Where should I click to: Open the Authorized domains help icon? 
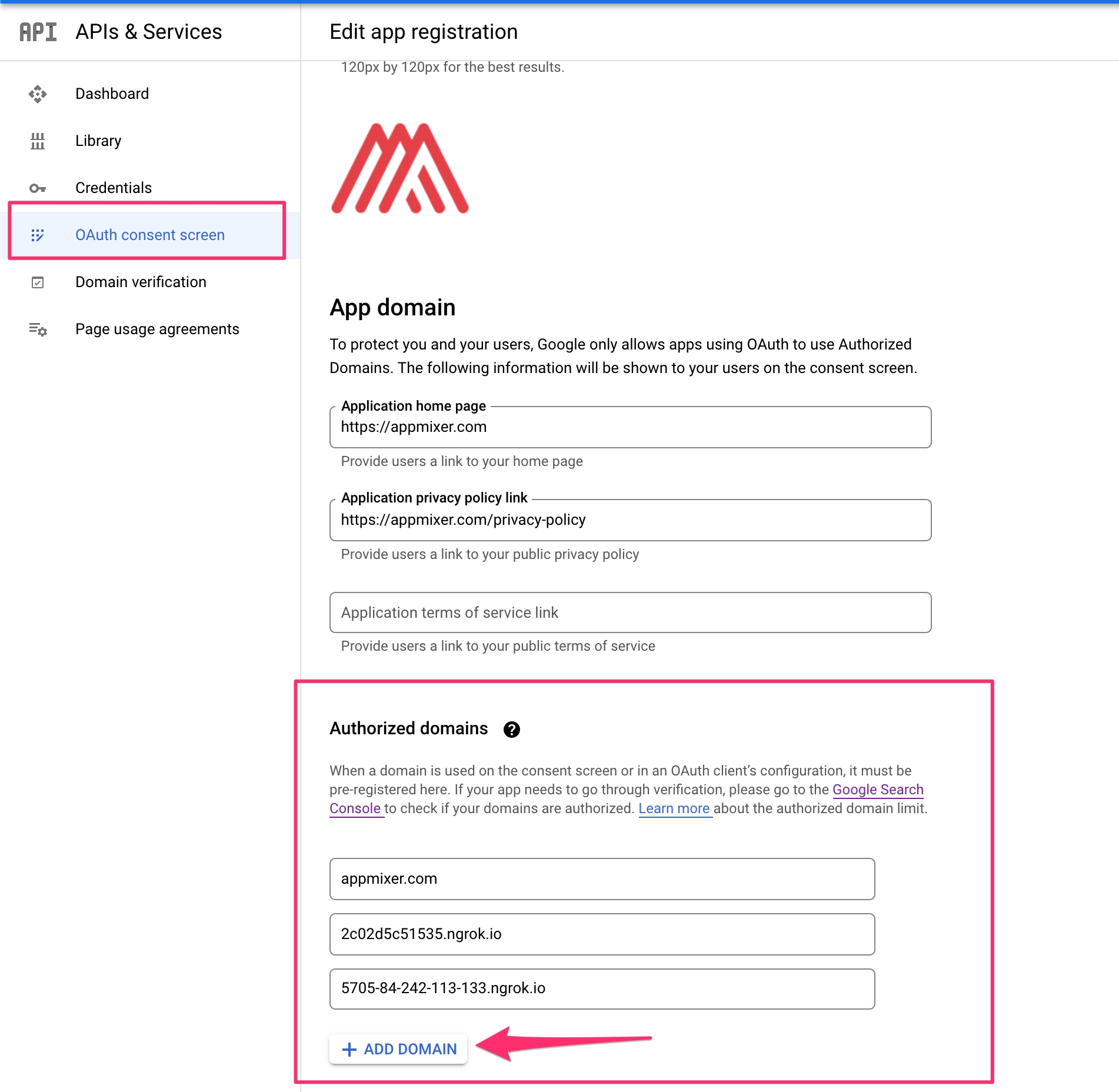pyautogui.click(x=511, y=730)
